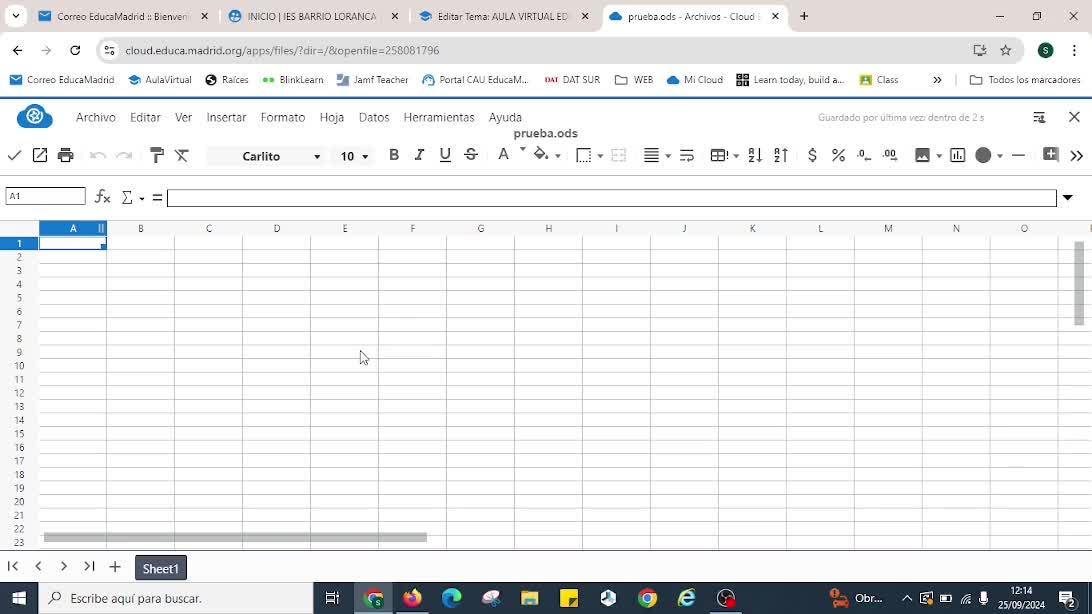
Task: Click the formula input field
Action: tap(611, 198)
